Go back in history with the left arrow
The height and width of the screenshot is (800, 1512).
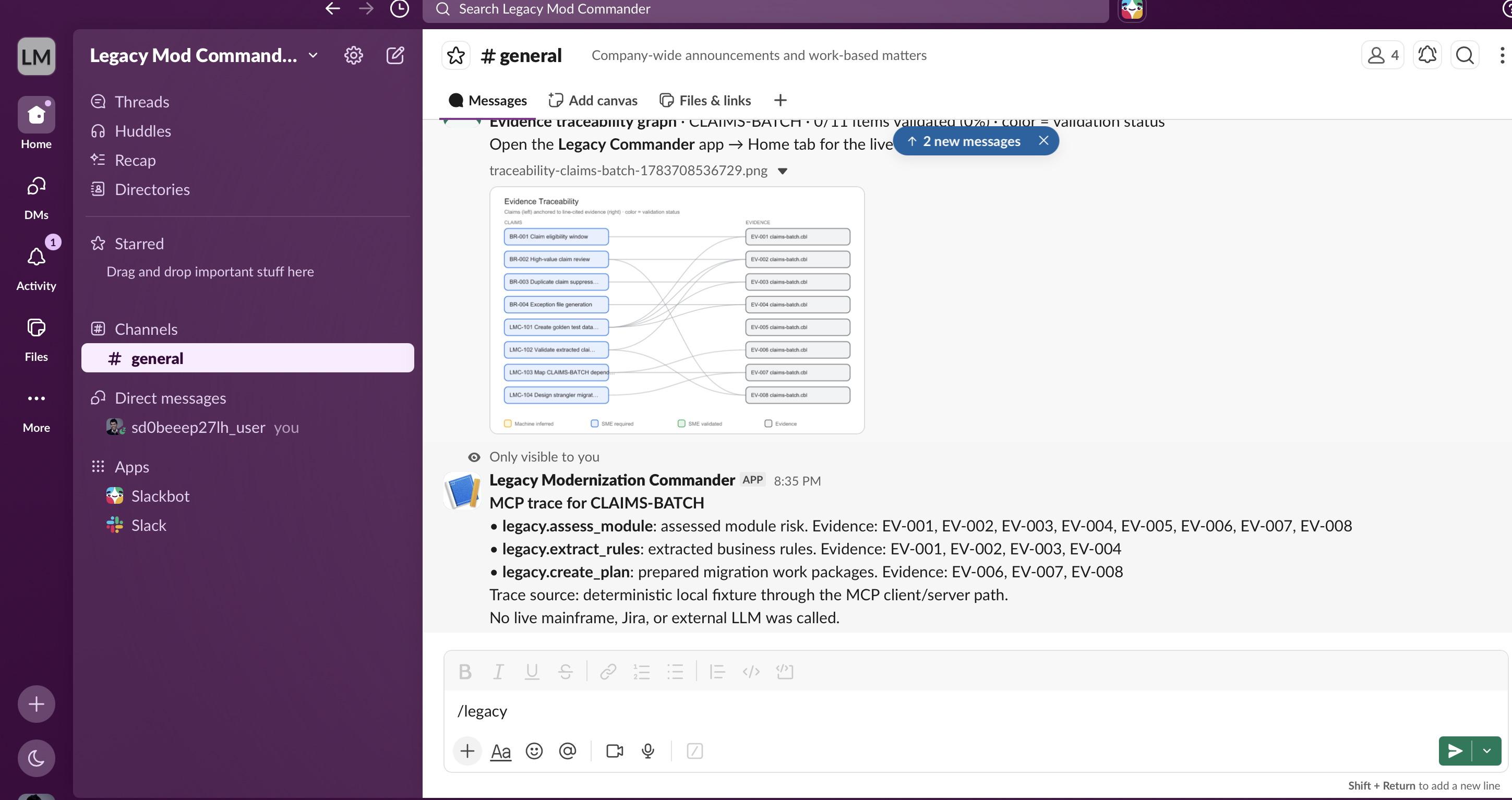click(333, 8)
